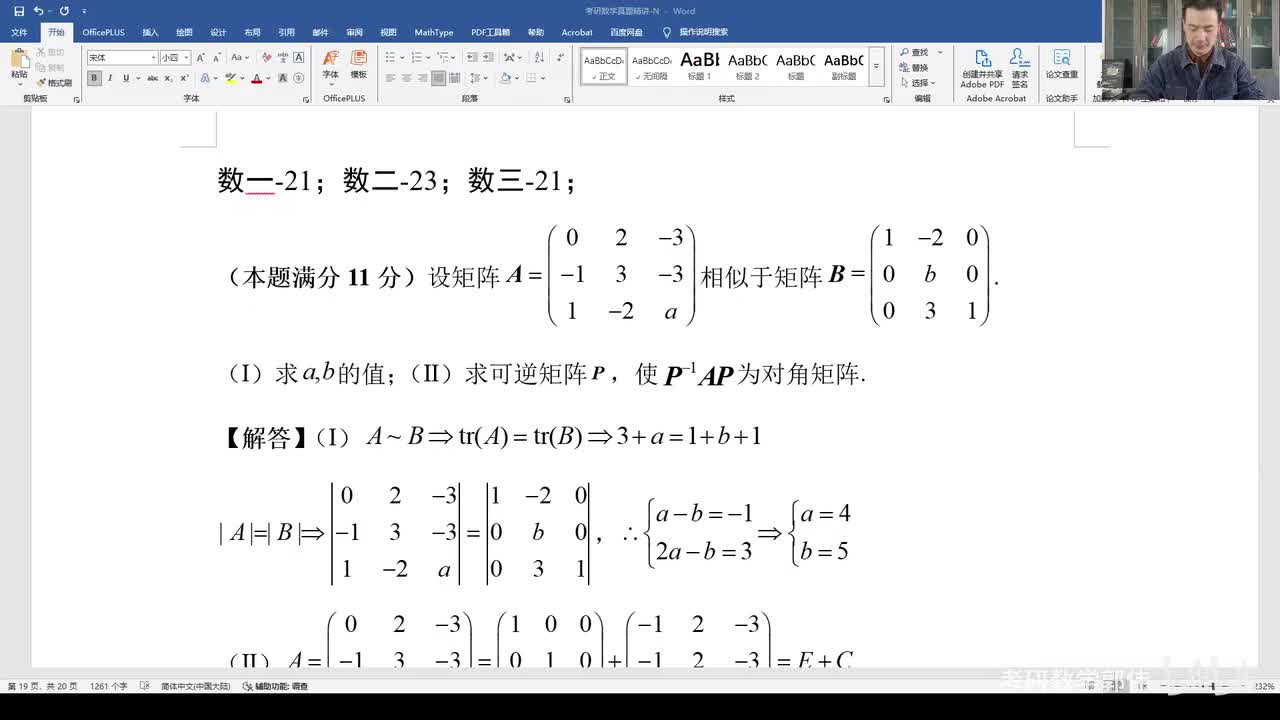This screenshot has width=1280, height=720.
Task: Click 替换 Replace in editing group
Action: 914,68
